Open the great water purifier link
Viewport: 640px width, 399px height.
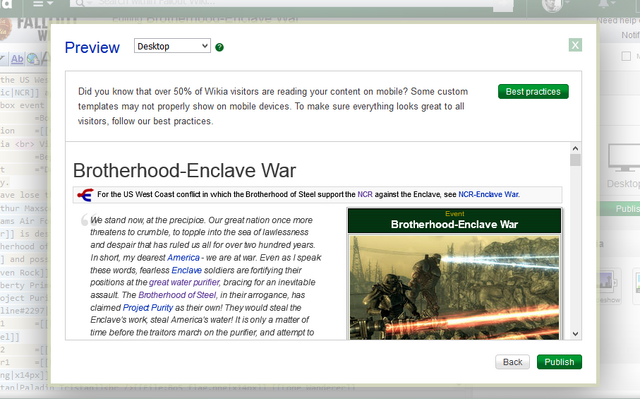pyautogui.click(x=184, y=282)
